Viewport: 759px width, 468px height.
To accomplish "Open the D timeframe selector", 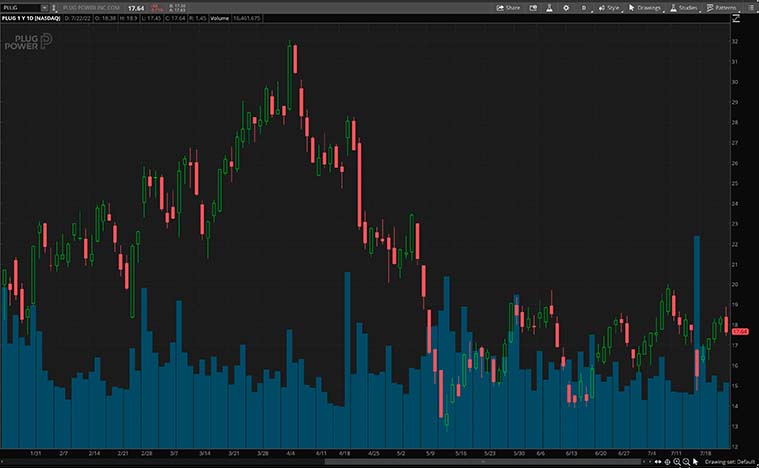I will click(584, 8).
